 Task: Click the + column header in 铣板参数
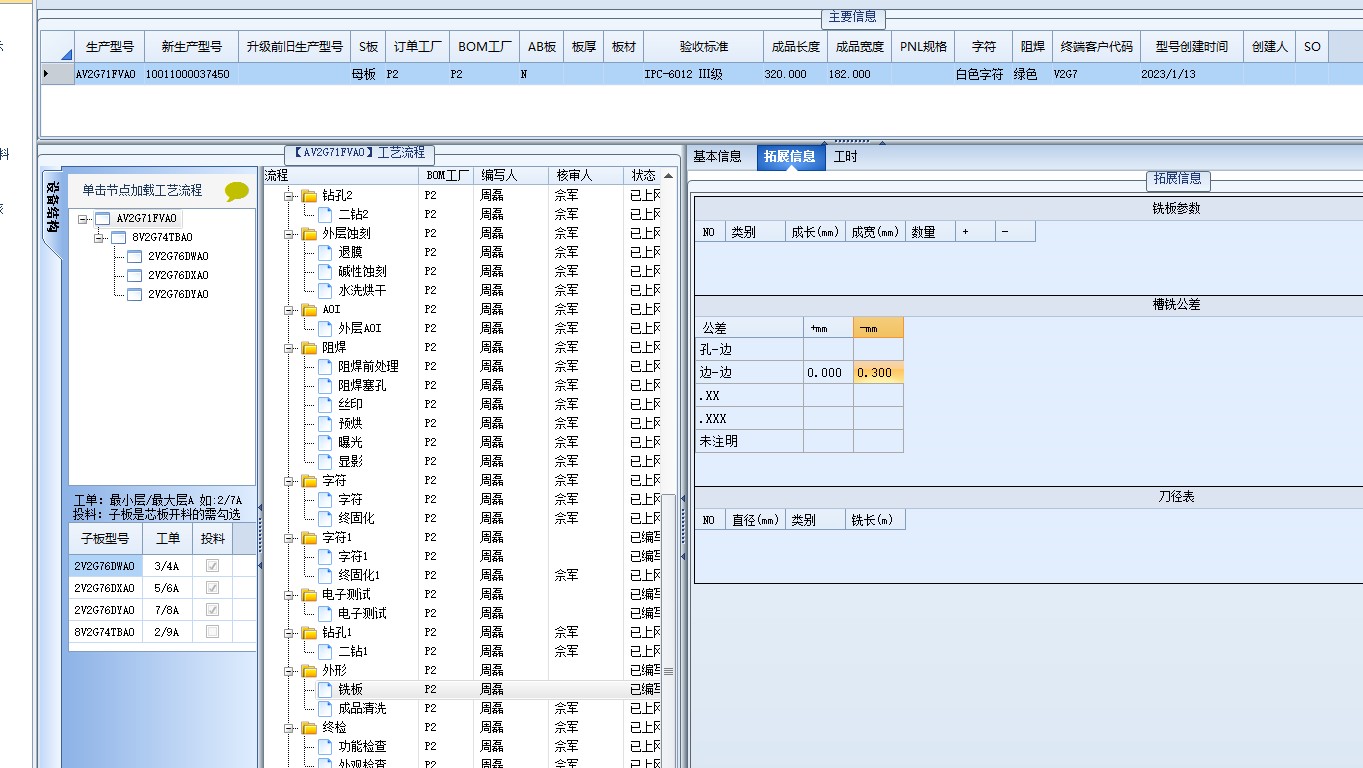[975, 232]
